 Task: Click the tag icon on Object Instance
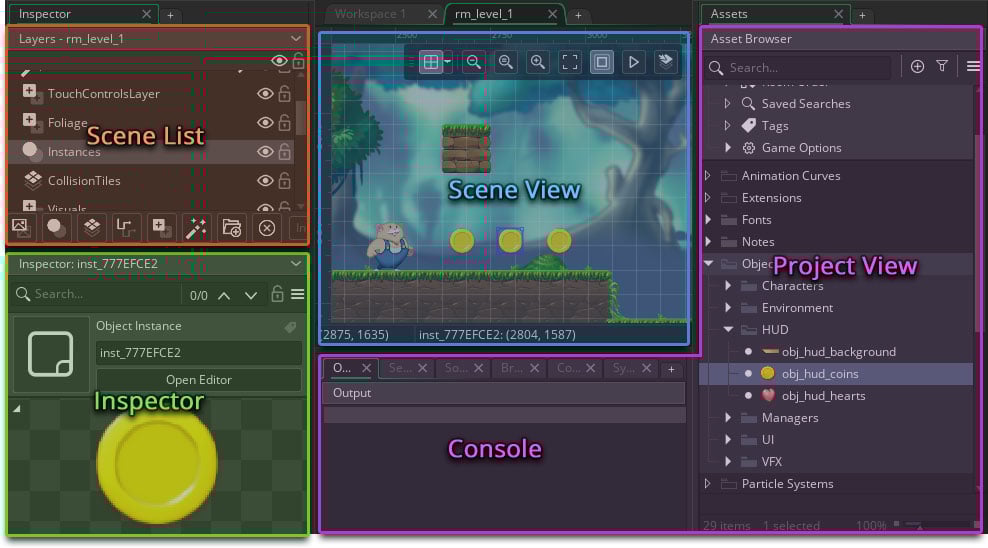pyautogui.click(x=290, y=326)
